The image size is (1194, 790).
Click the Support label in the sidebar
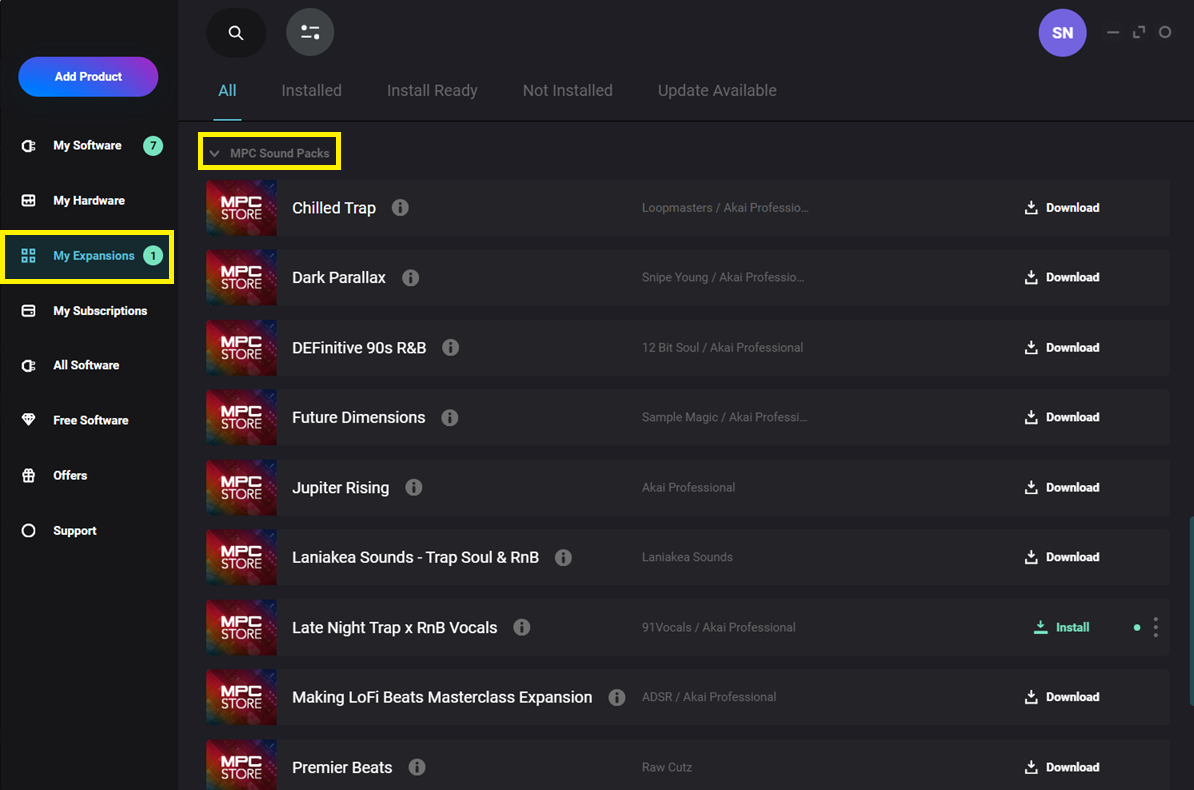coord(75,531)
